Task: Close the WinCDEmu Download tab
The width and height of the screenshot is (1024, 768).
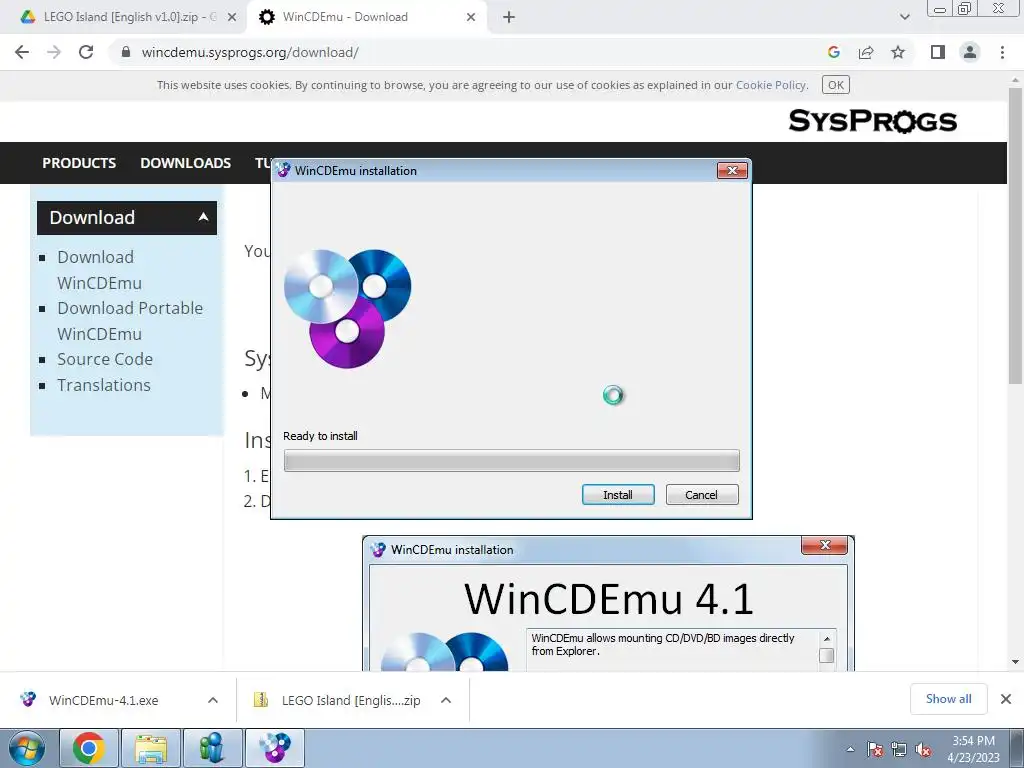Action: [x=471, y=17]
